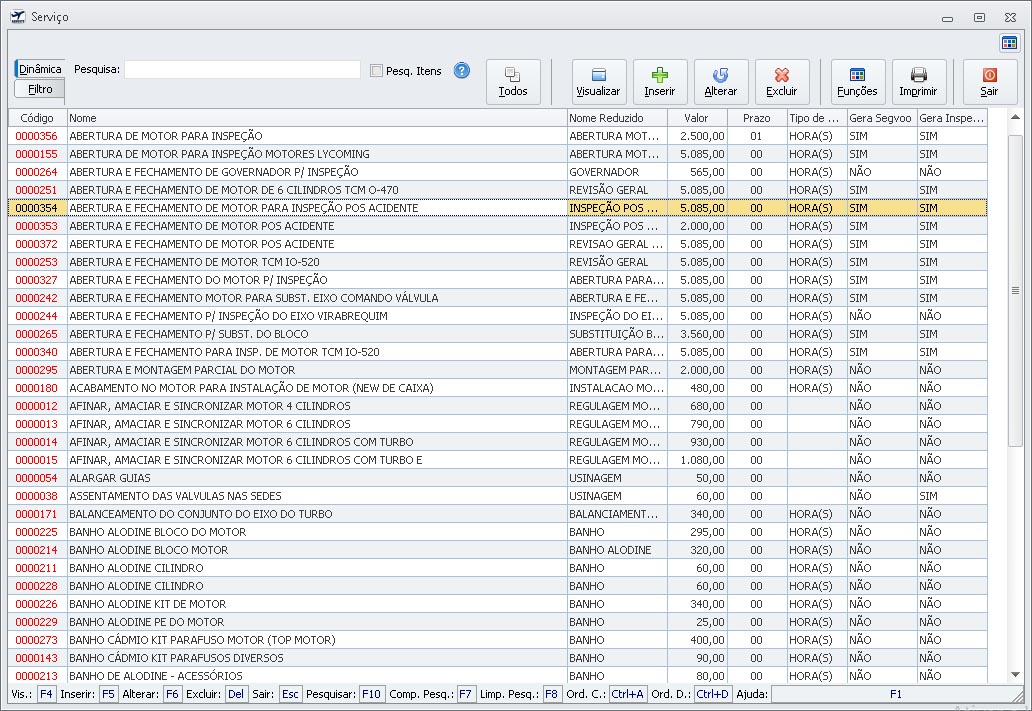Switch to the Dinâmica tab
The height and width of the screenshot is (711, 1032).
point(40,69)
